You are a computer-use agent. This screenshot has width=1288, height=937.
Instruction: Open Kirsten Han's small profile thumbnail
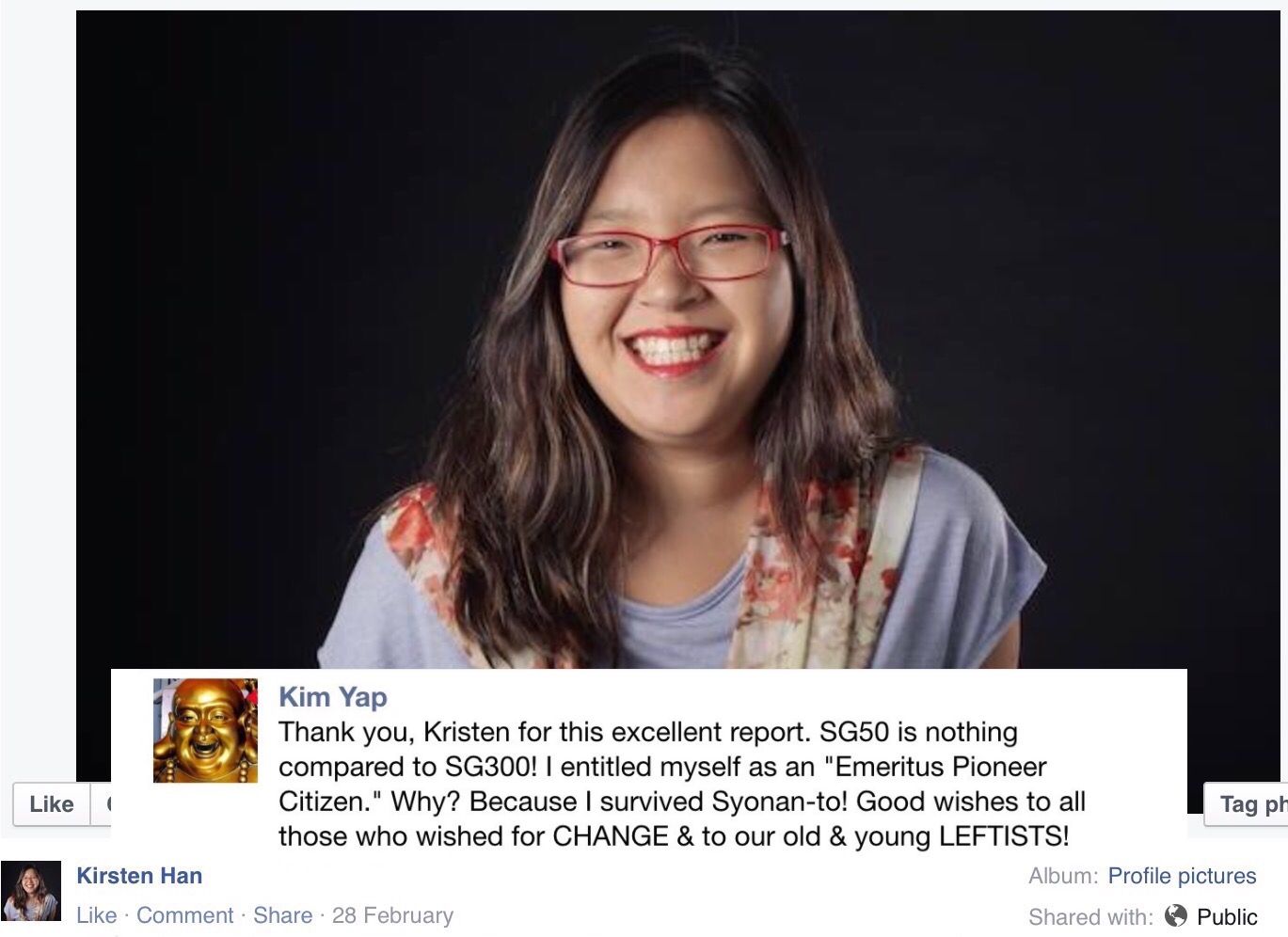tap(31, 891)
